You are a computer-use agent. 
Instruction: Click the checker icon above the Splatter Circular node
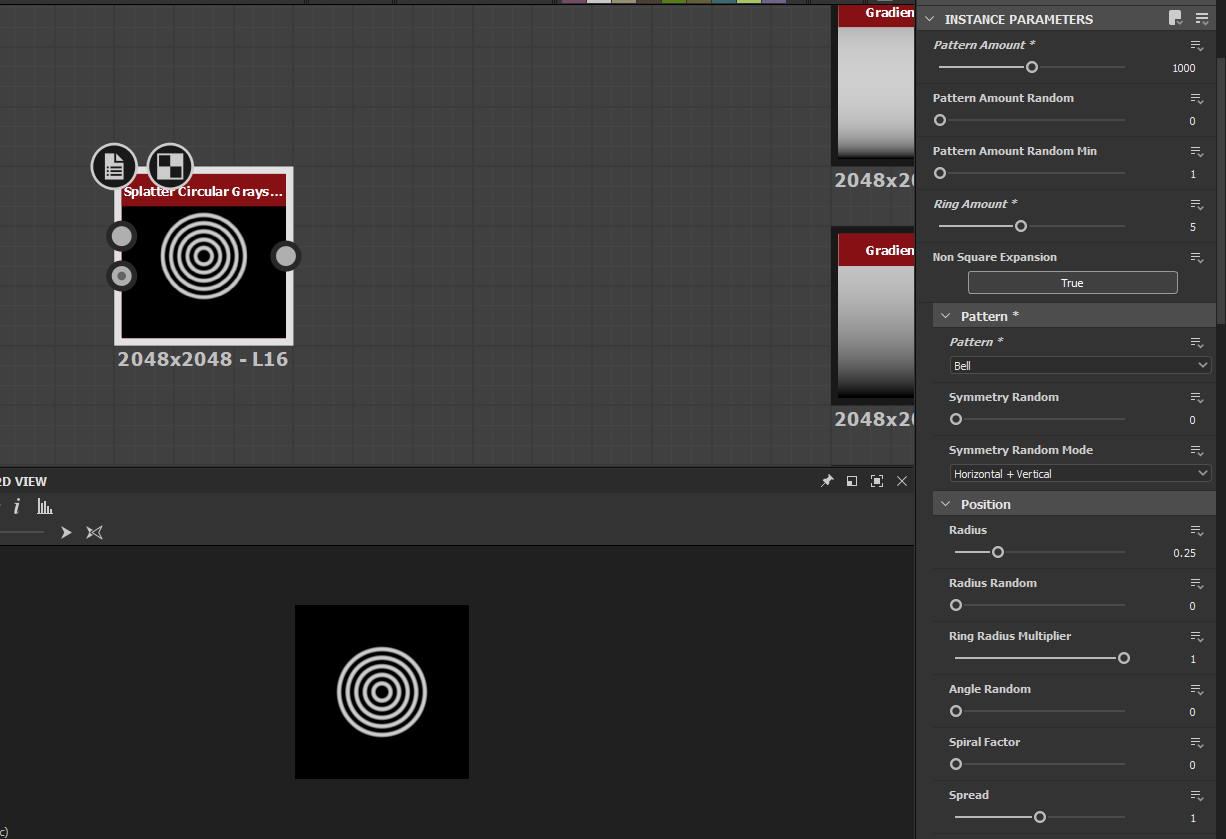click(x=170, y=166)
